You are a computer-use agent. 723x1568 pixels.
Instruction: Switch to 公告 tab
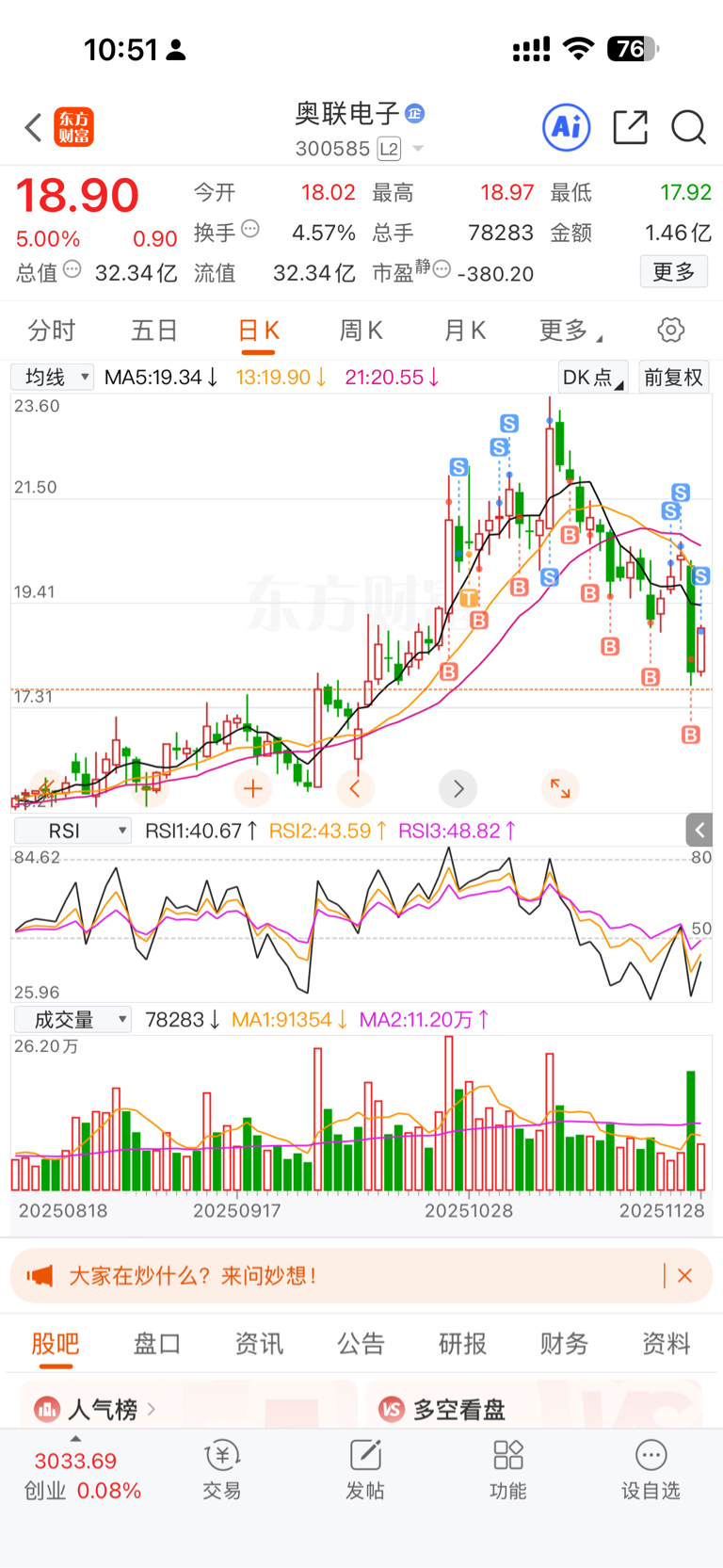tap(361, 1344)
